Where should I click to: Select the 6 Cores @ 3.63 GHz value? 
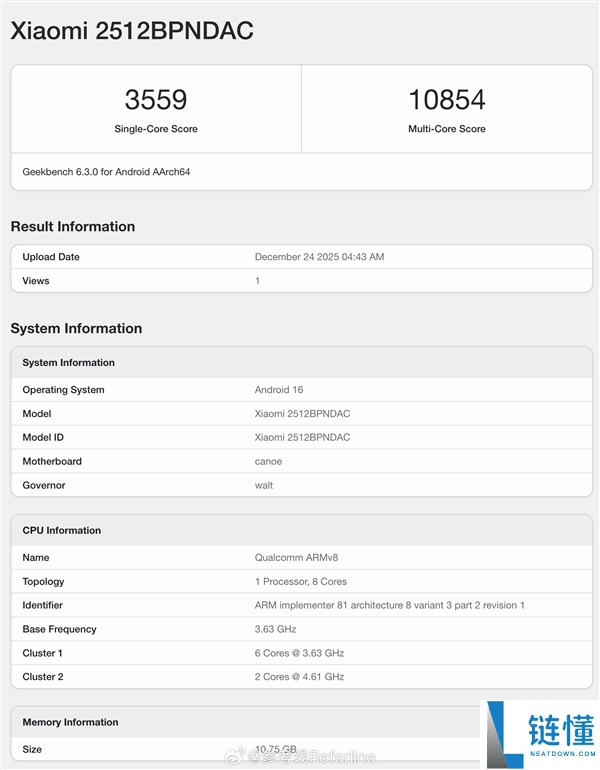point(299,653)
